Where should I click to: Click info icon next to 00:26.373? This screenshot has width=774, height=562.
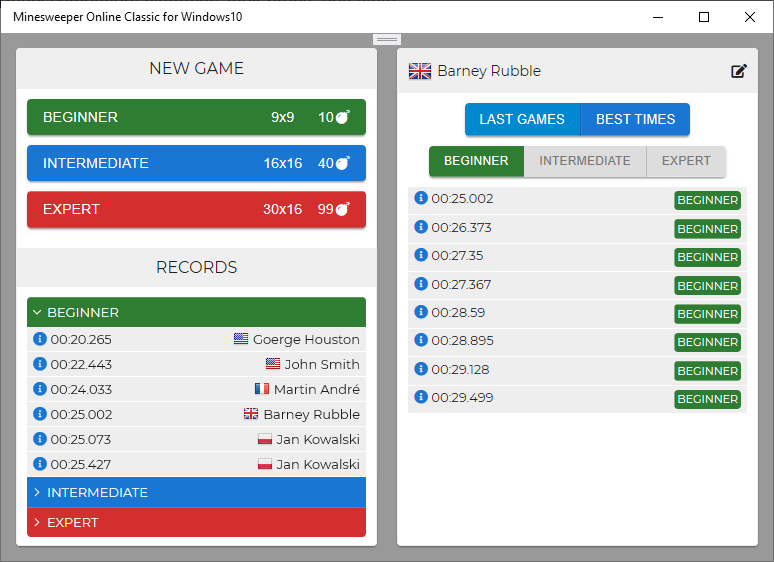tap(421, 226)
